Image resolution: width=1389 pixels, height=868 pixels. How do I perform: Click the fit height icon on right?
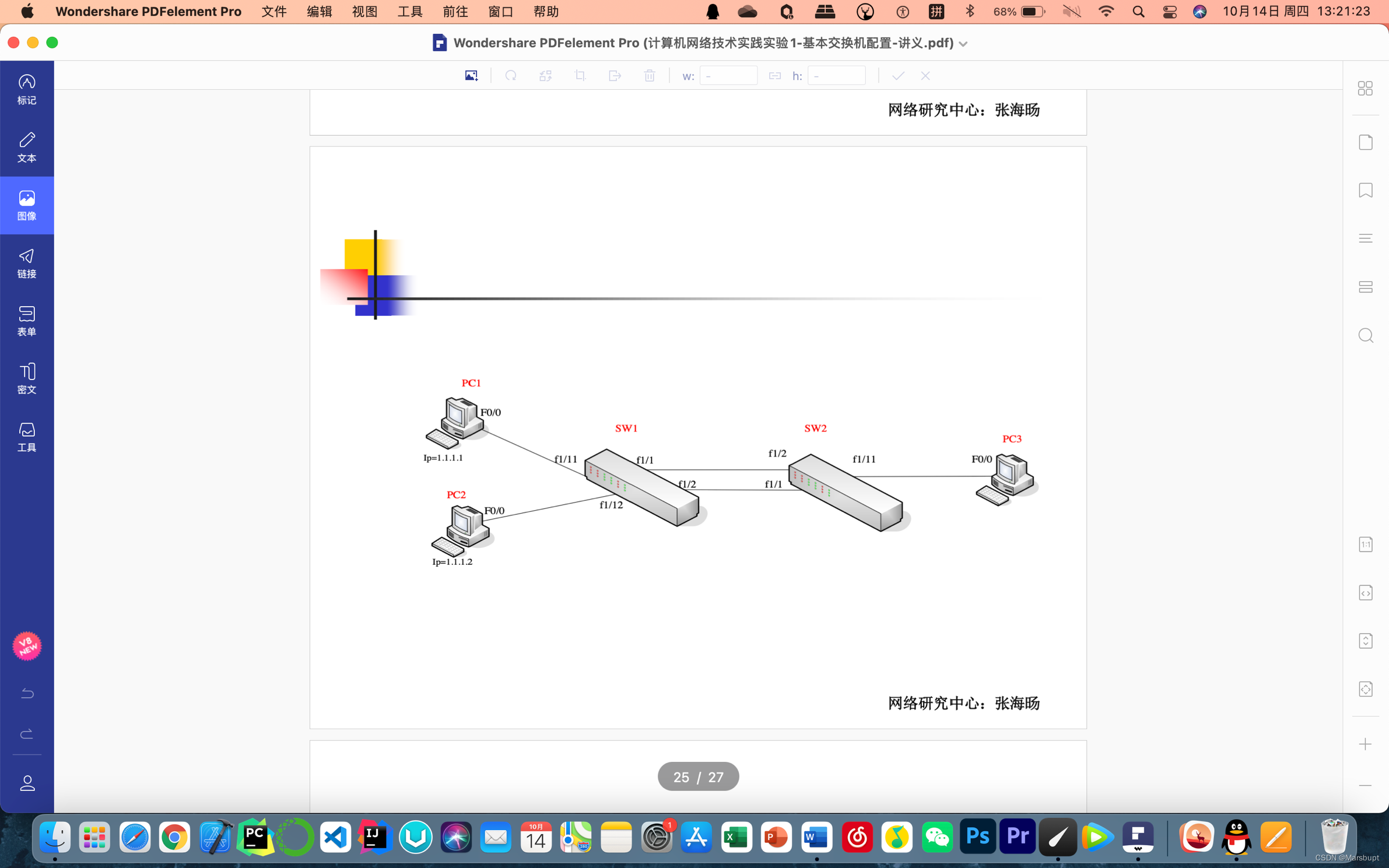click(x=1365, y=641)
